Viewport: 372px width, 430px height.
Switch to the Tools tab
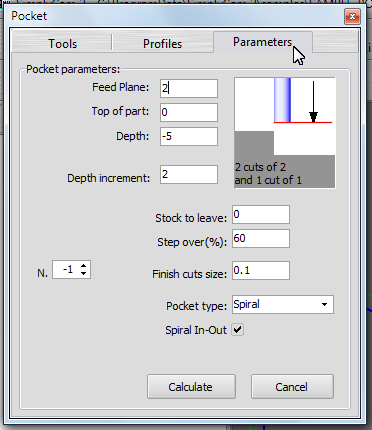pyautogui.click(x=62, y=44)
